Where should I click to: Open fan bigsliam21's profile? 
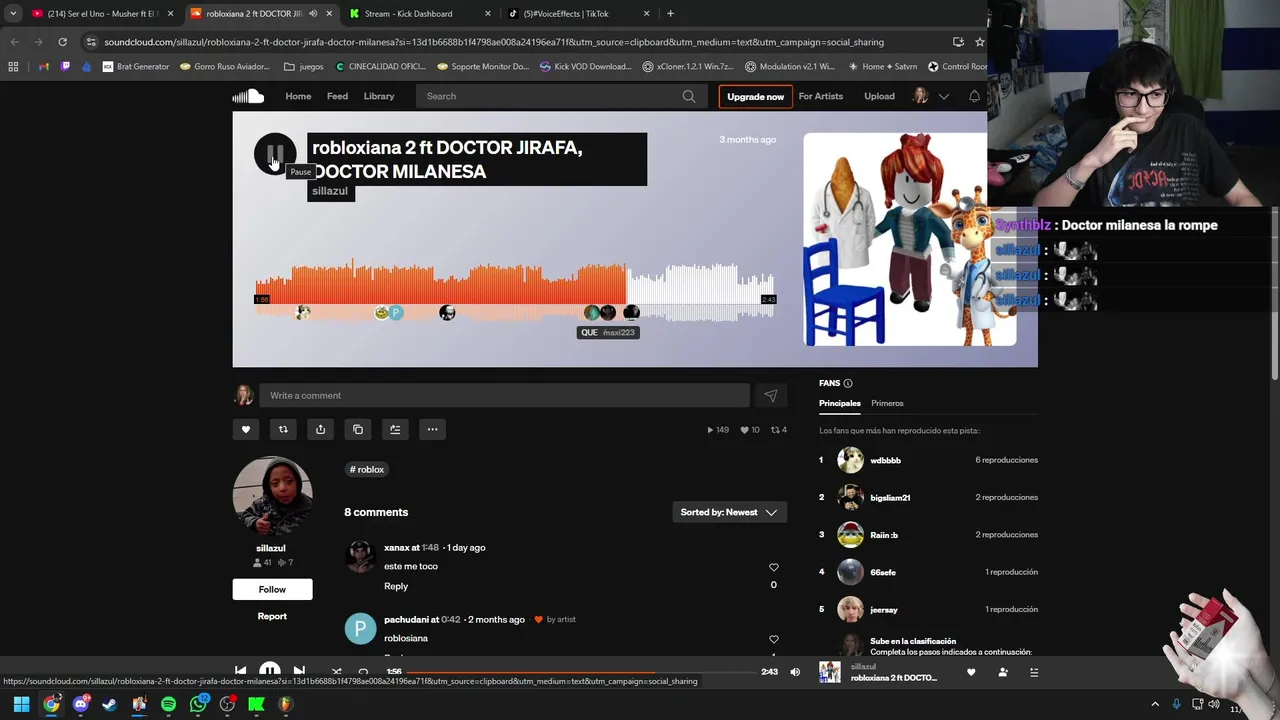pyautogui.click(x=890, y=497)
